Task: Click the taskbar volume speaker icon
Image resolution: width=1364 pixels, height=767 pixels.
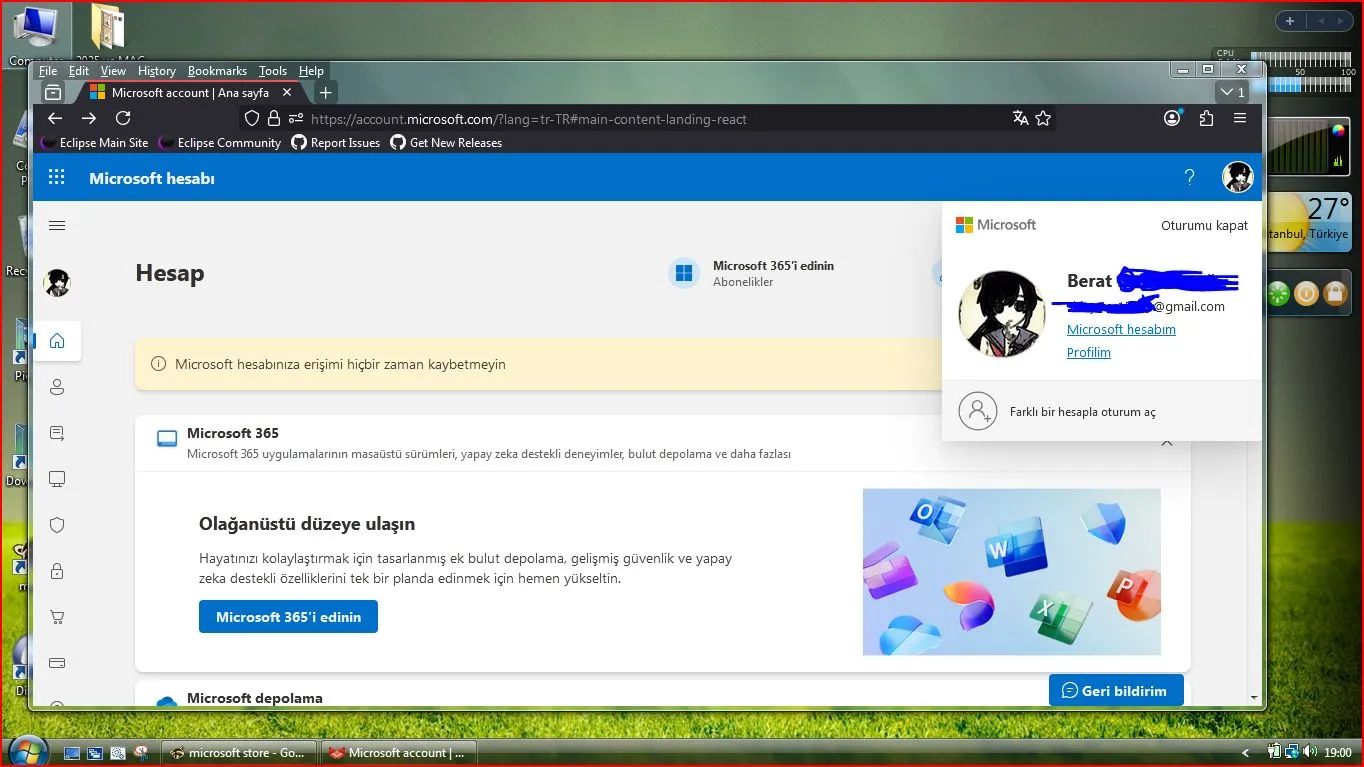Action: 1309,752
